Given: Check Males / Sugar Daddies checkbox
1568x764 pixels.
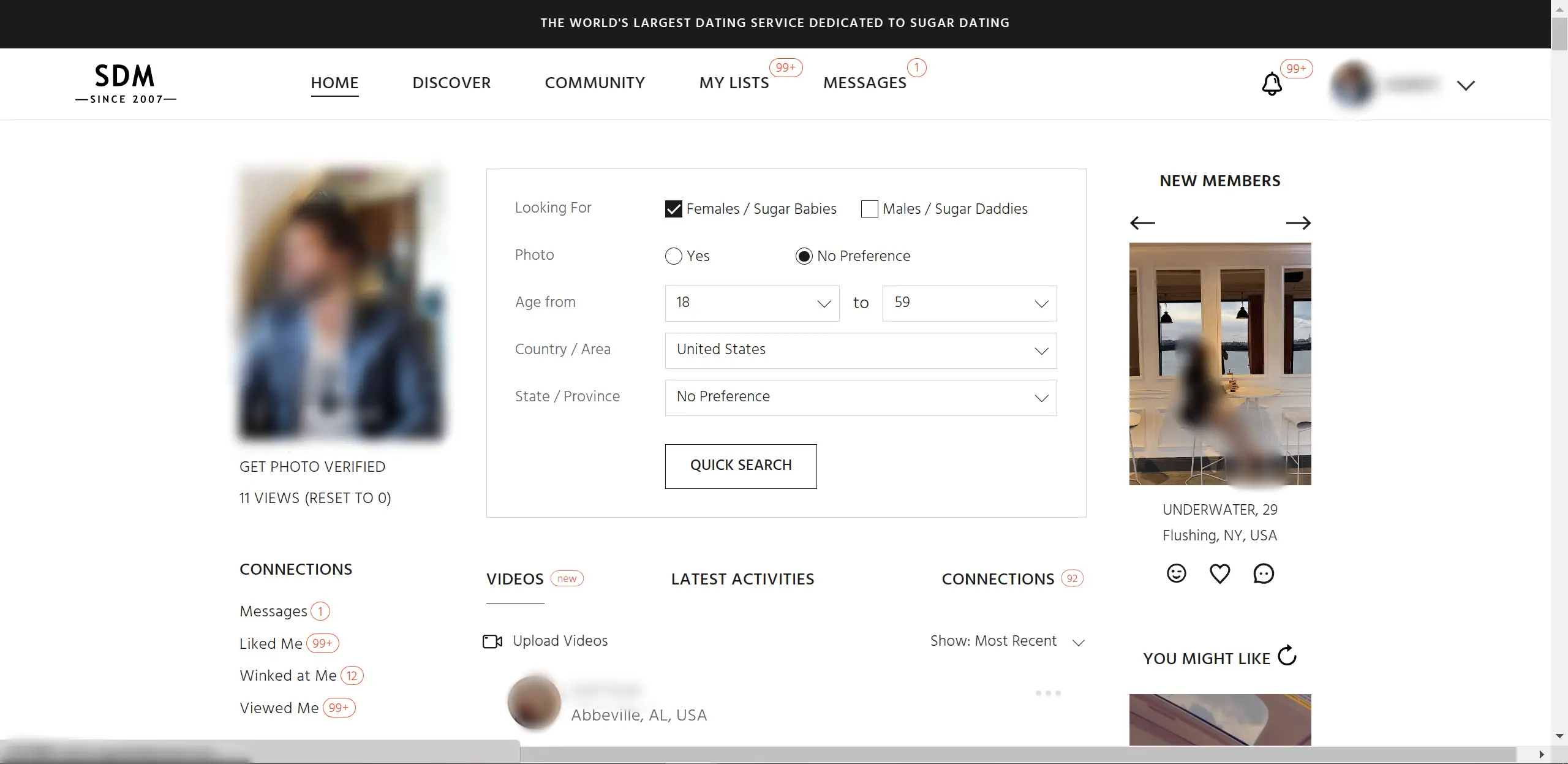Looking at the screenshot, I should click(869, 209).
